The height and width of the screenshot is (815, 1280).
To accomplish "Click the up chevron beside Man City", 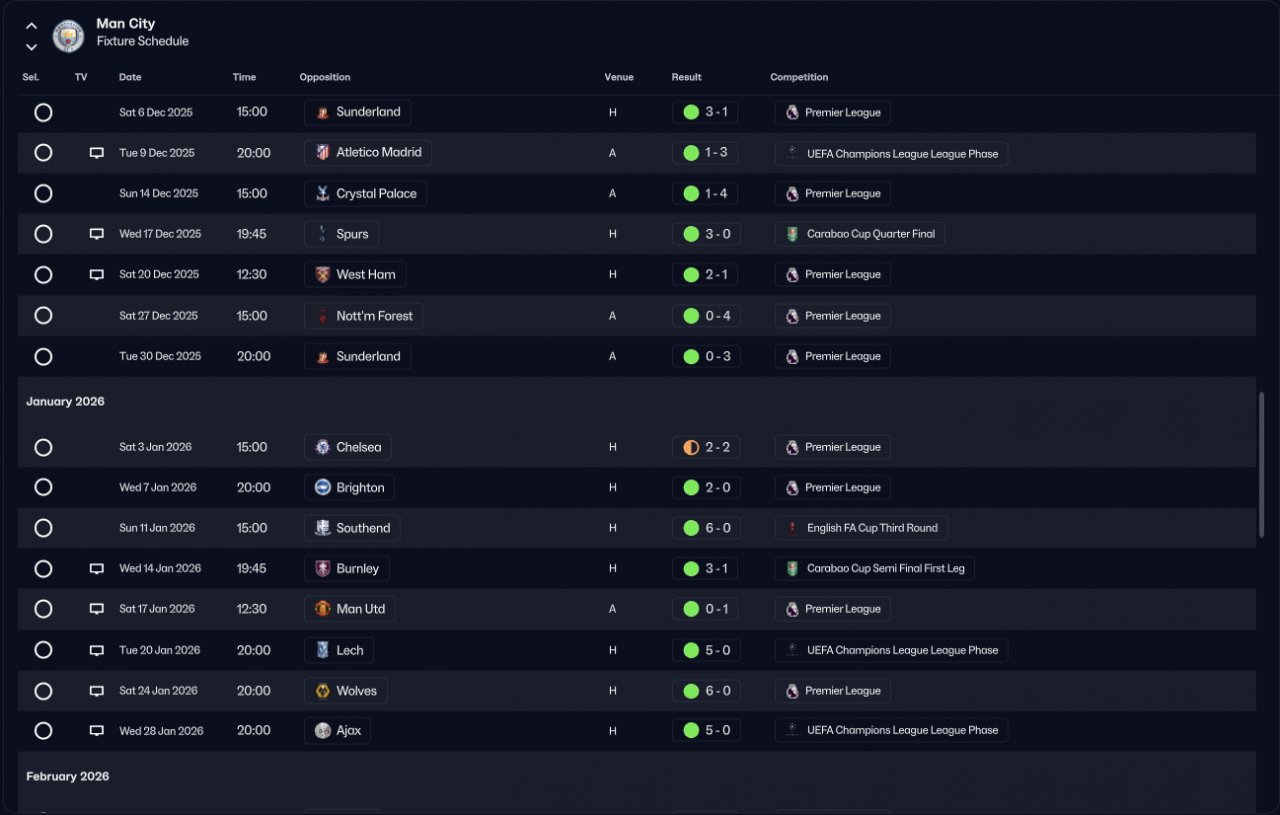I will click(32, 26).
